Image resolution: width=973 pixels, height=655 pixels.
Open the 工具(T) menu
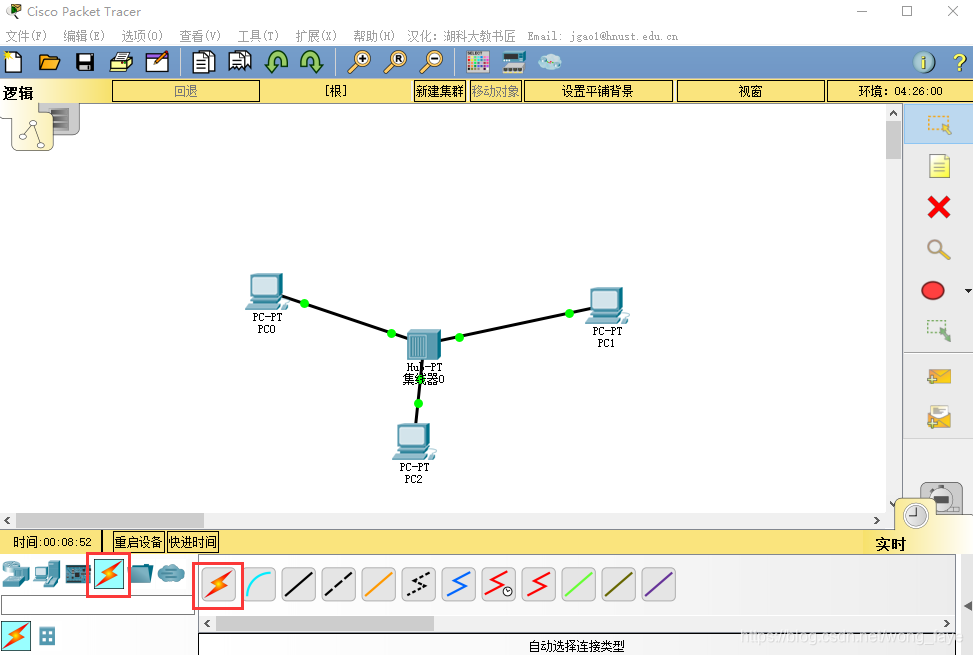point(258,36)
